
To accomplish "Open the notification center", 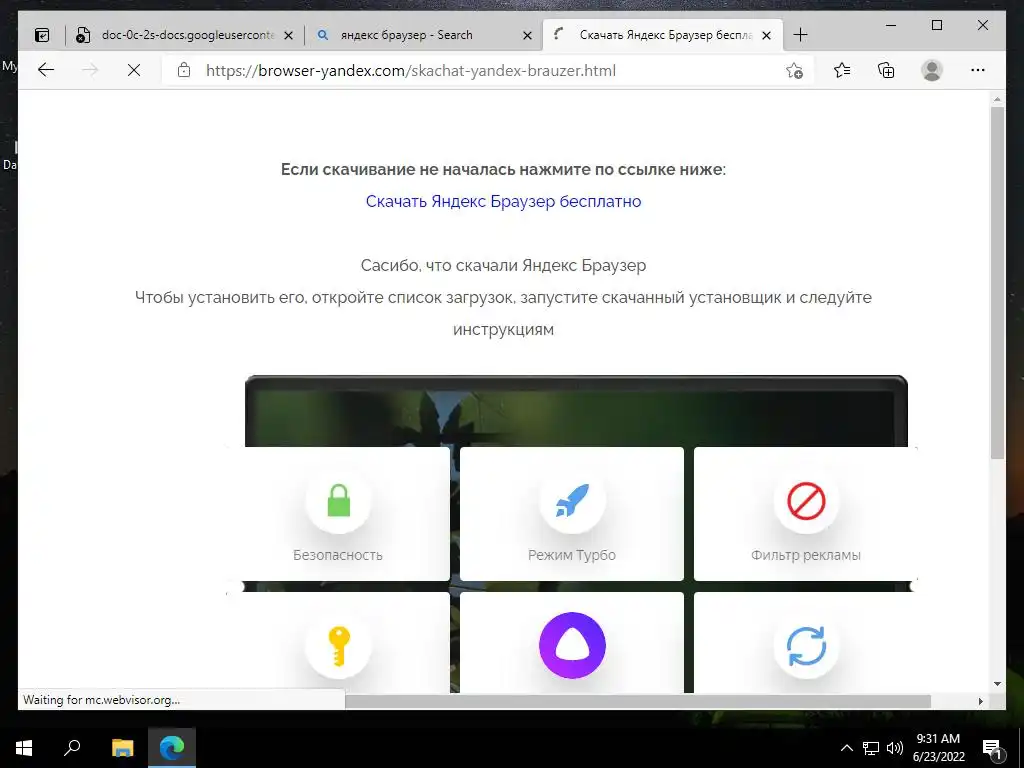I will pos(992,748).
